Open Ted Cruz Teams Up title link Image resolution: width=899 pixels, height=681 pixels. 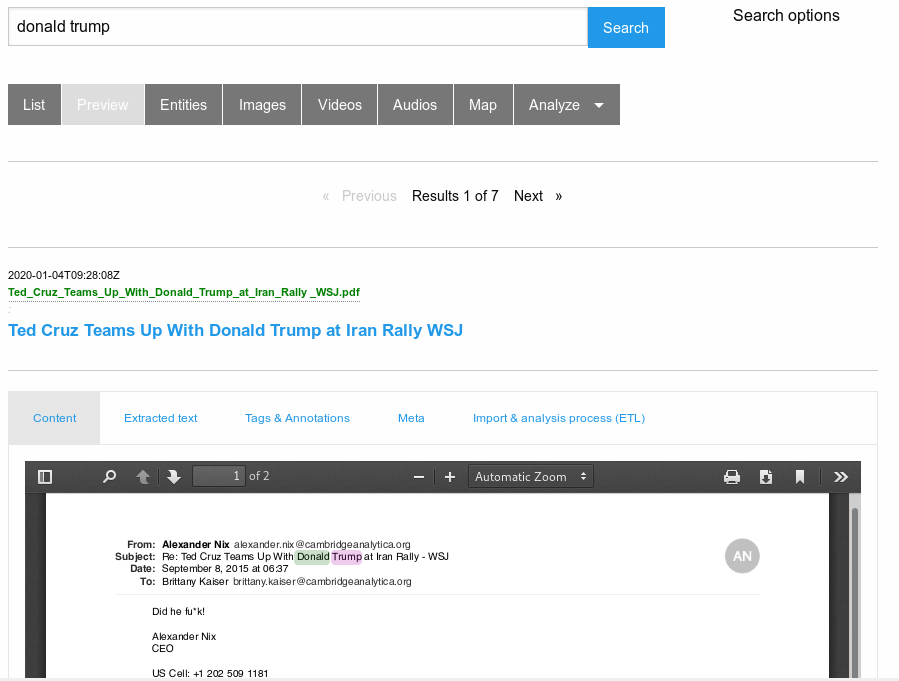pos(235,330)
